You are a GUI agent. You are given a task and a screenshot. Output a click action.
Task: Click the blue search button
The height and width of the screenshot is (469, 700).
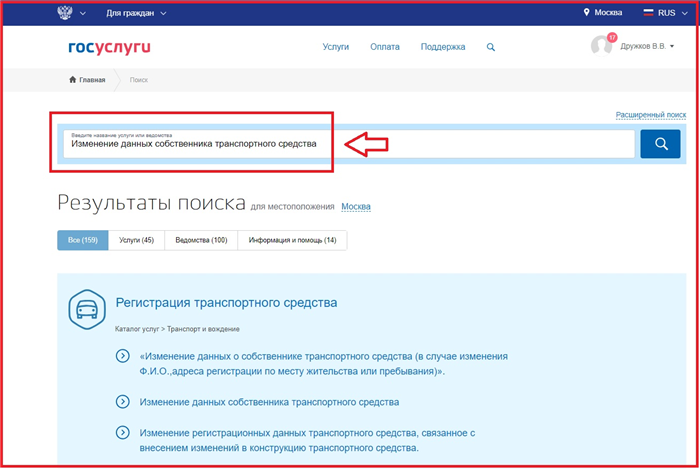(660, 144)
